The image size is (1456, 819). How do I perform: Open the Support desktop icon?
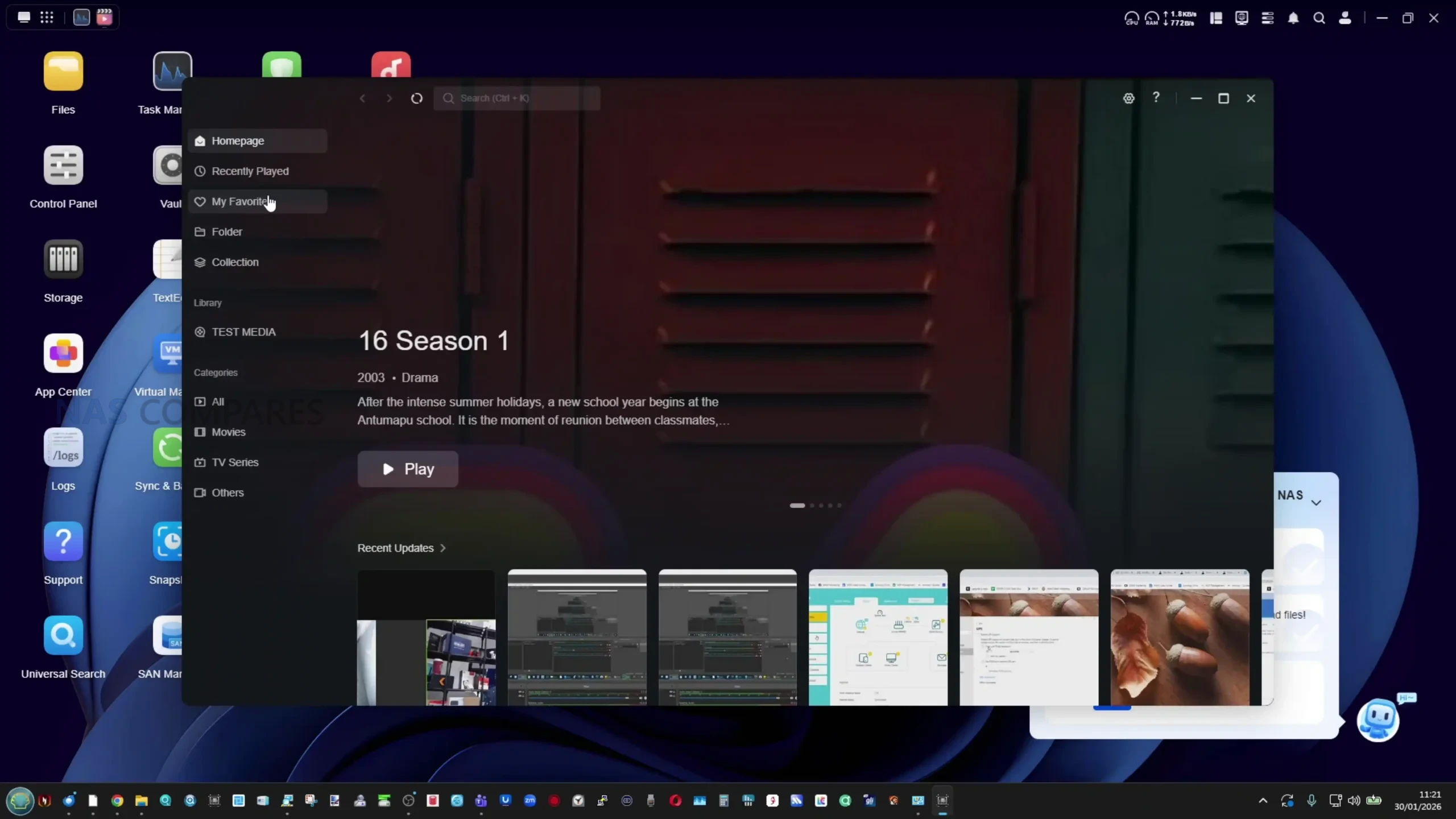coord(63,542)
